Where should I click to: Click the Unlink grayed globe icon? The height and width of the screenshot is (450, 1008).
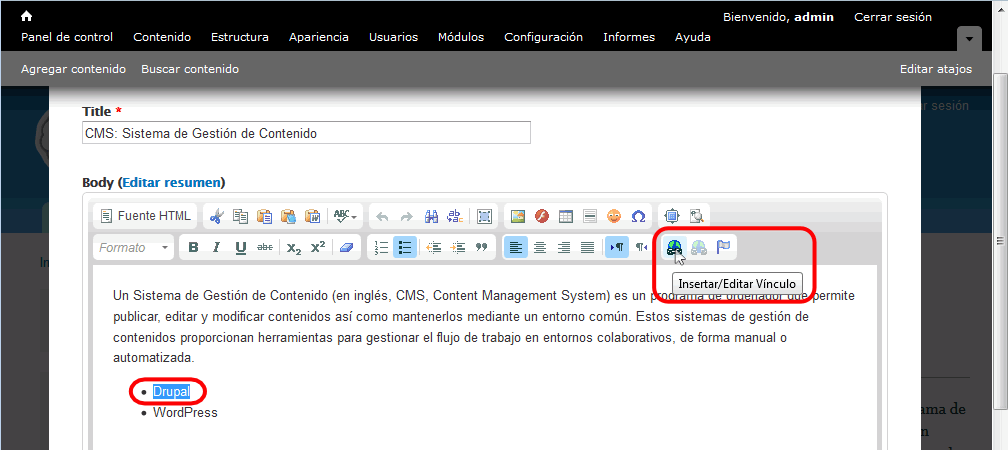click(699, 248)
